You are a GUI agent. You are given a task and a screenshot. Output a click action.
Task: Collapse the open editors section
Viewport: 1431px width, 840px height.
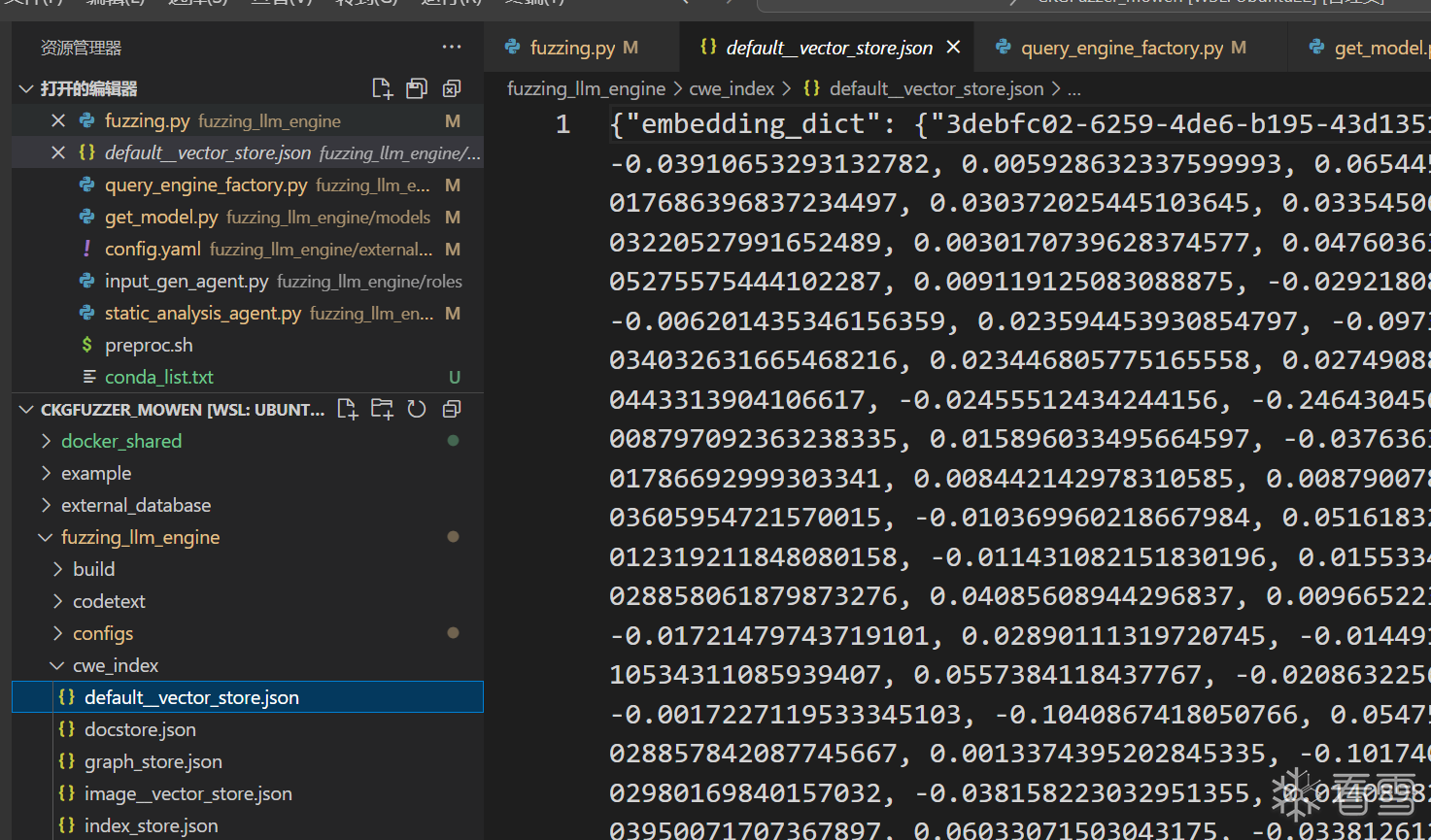(26, 88)
